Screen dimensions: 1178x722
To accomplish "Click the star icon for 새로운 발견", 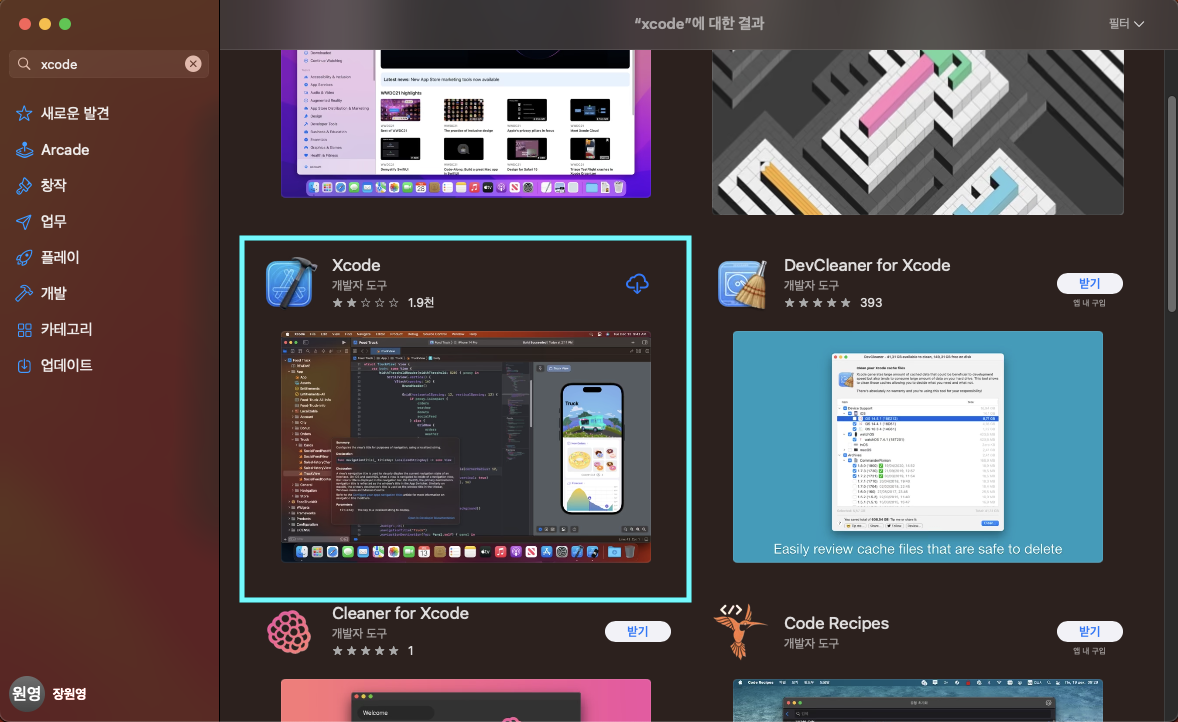I will [24, 113].
